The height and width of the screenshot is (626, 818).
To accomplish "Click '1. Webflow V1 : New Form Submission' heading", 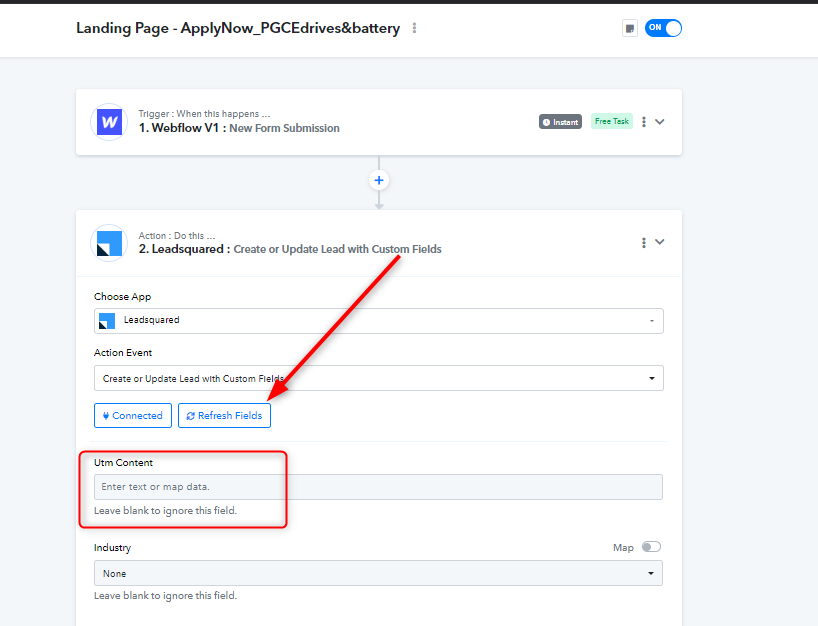I will click(x=239, y=128).
